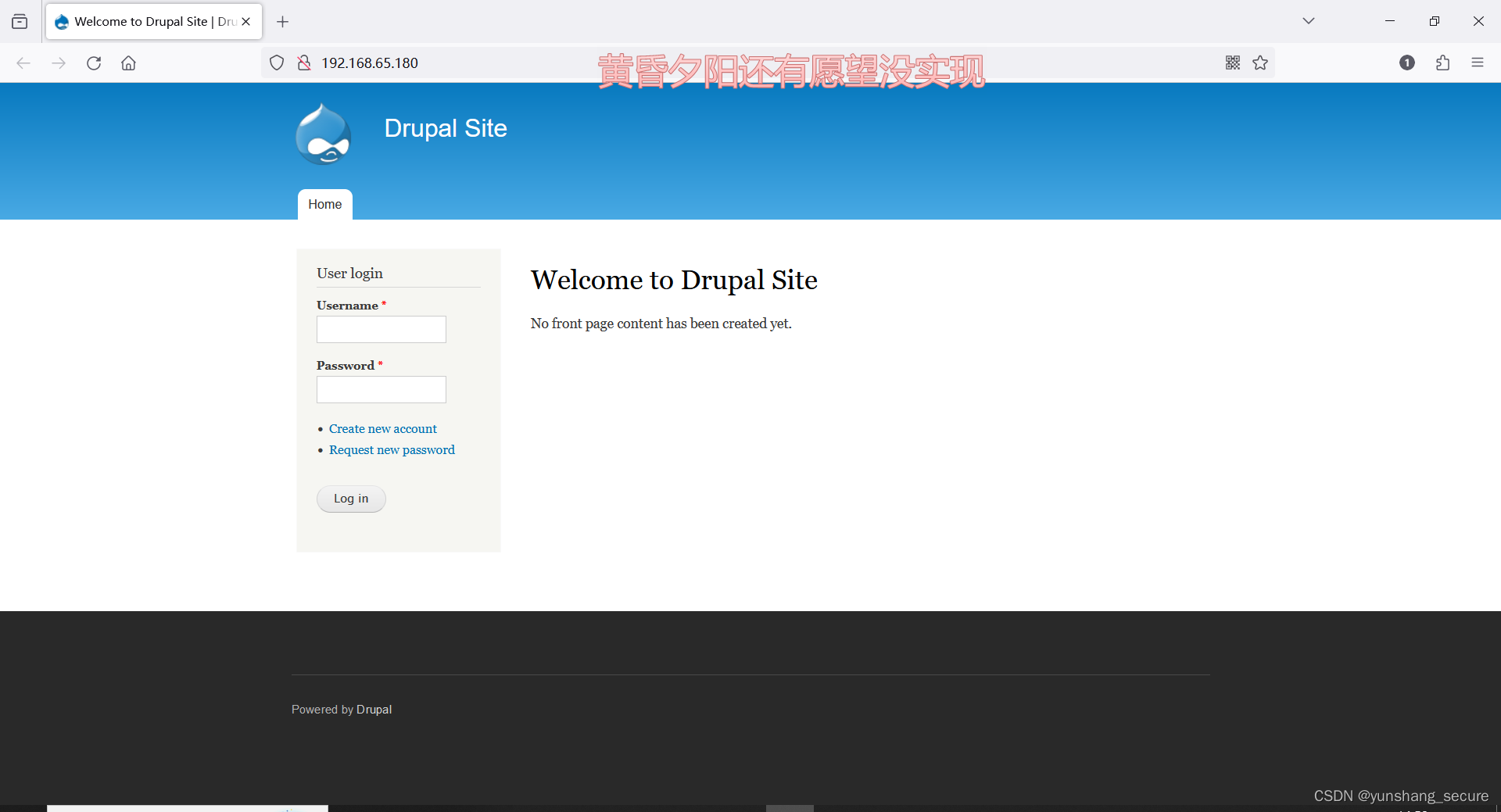
Task: Bookmark this page with the star
Action: [x=1260, y=63]
